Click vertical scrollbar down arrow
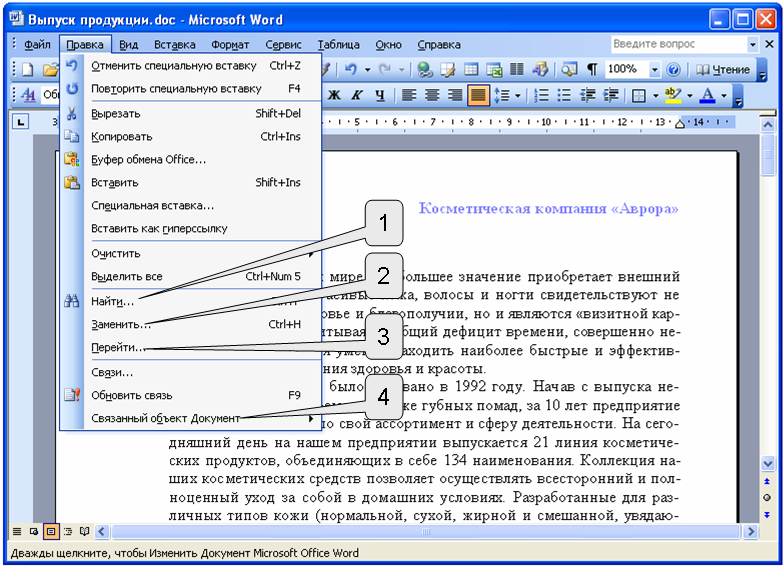Screen dimensions: 784x566 pos(768,463)
